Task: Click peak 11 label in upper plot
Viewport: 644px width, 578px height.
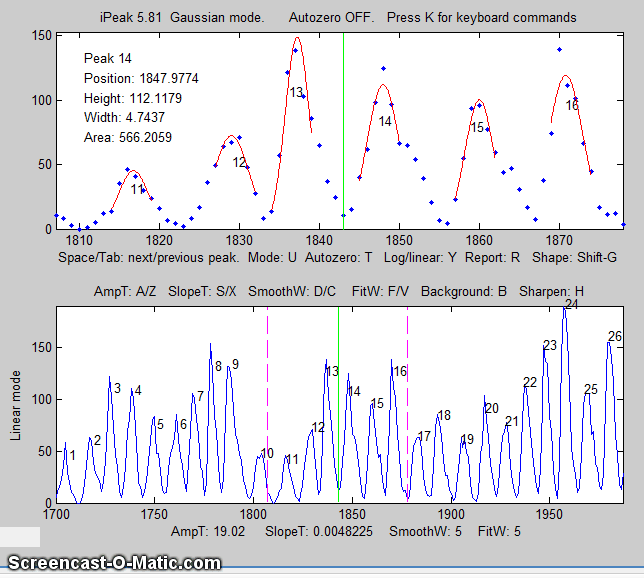Action: click(x=137, y=188)
